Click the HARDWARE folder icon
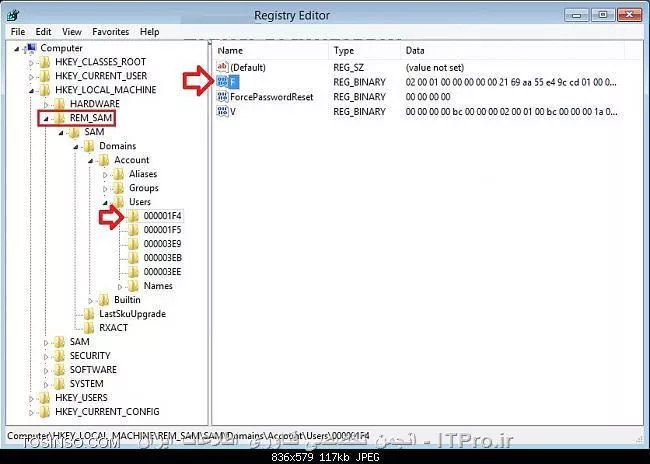Viewport: 650px width, 464px height. click(60, 104)
